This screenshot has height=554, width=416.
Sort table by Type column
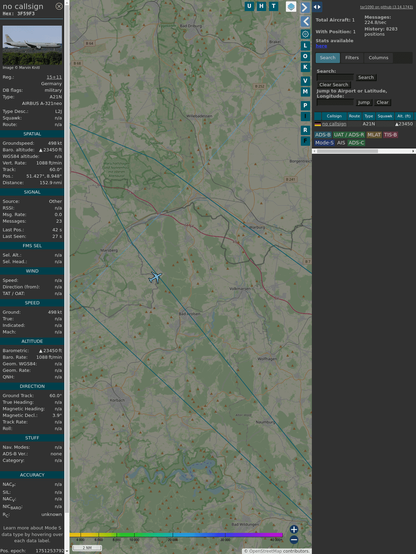coord(369,116)
